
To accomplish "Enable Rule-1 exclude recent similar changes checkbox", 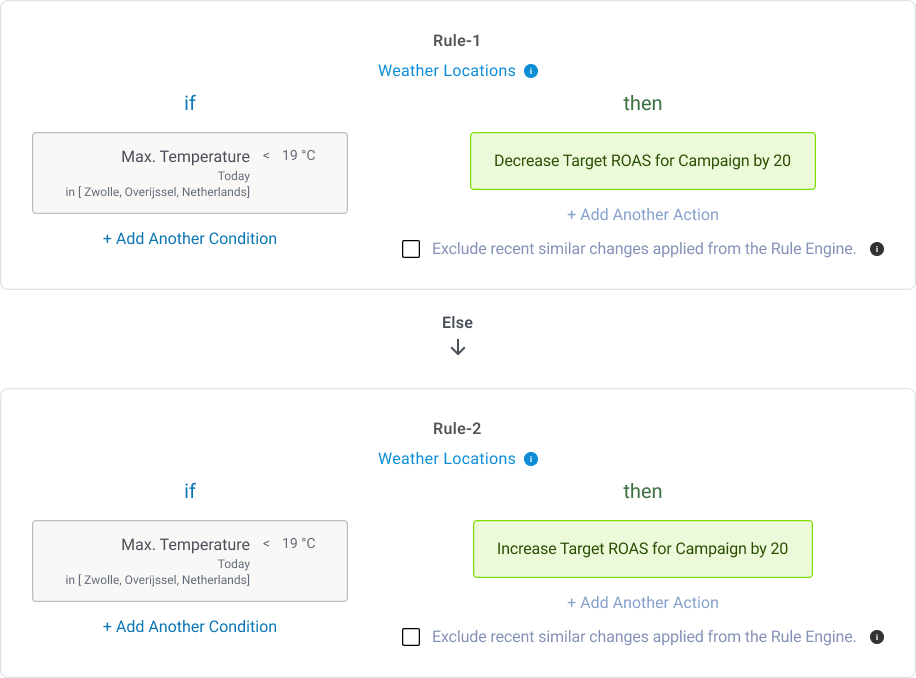I will pyautogui.click(x=411, y=249).
